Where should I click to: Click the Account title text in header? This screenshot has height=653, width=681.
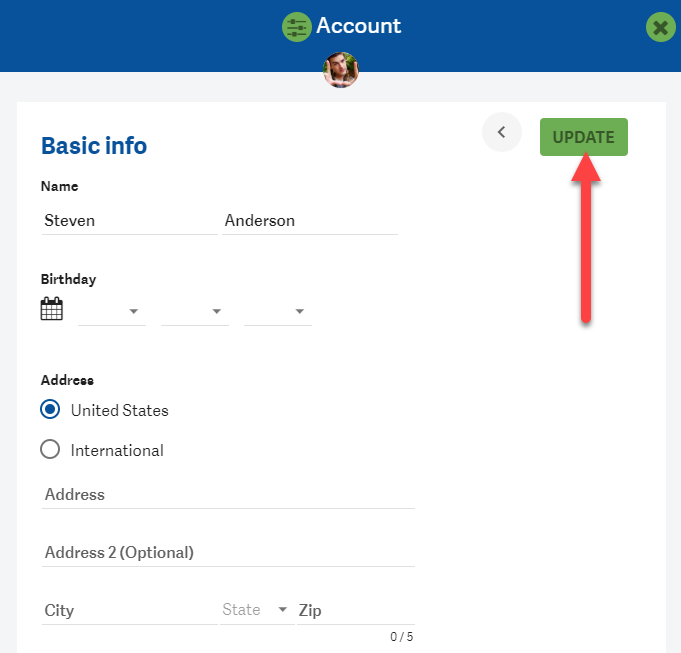[359, 26]
